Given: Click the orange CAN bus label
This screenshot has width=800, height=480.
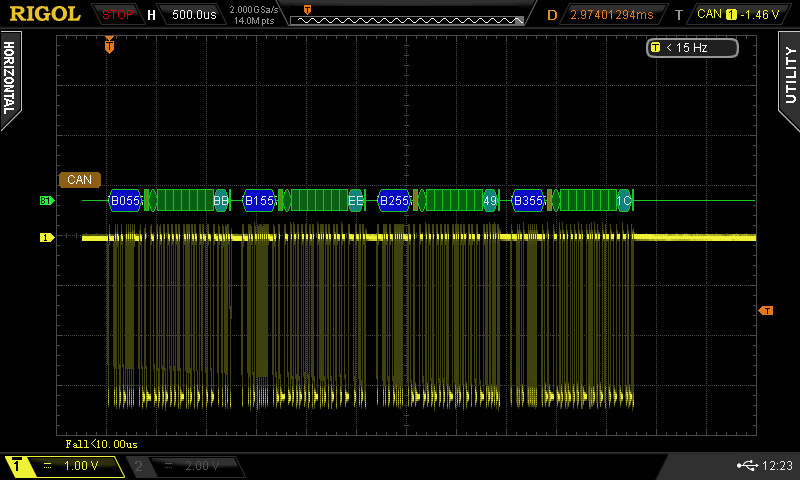Looking at the screenshot, I should point(79,180).
